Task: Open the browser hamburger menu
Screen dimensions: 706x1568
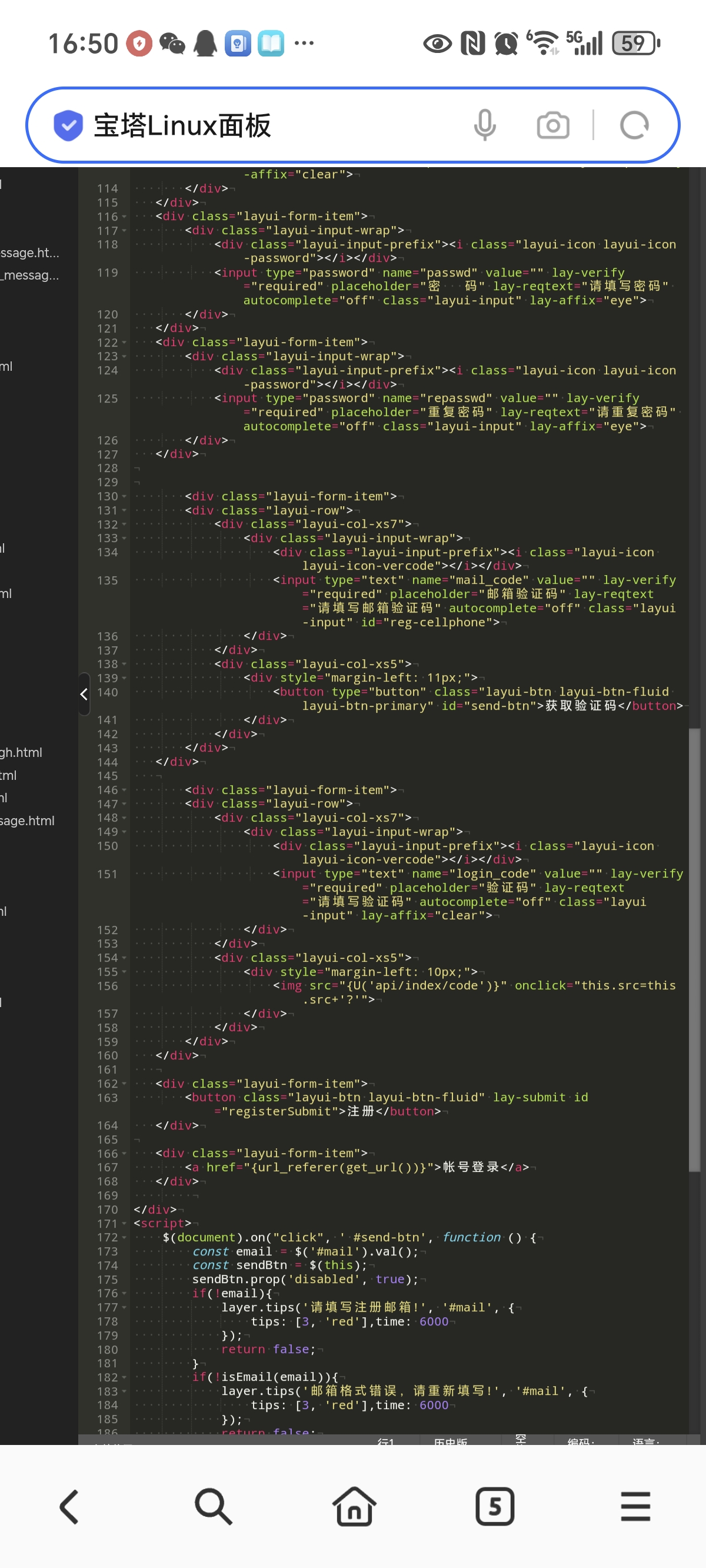Action: click(x=635, y=1507)
